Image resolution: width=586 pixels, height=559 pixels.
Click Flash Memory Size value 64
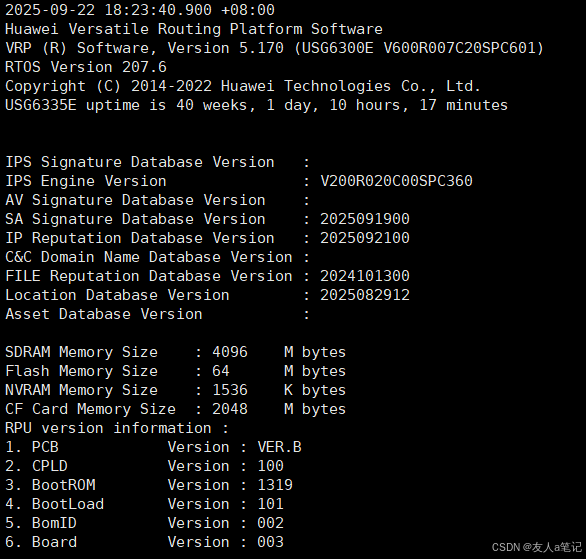pyautogui.click(x=220, y=371)
